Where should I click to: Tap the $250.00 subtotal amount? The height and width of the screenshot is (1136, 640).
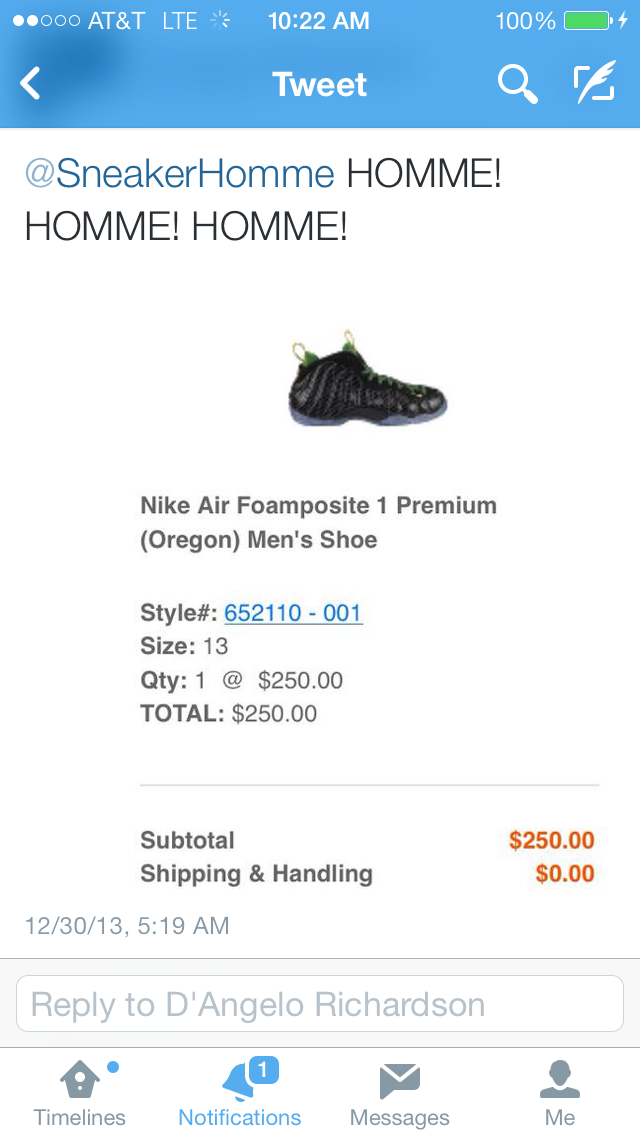point(552,840)
